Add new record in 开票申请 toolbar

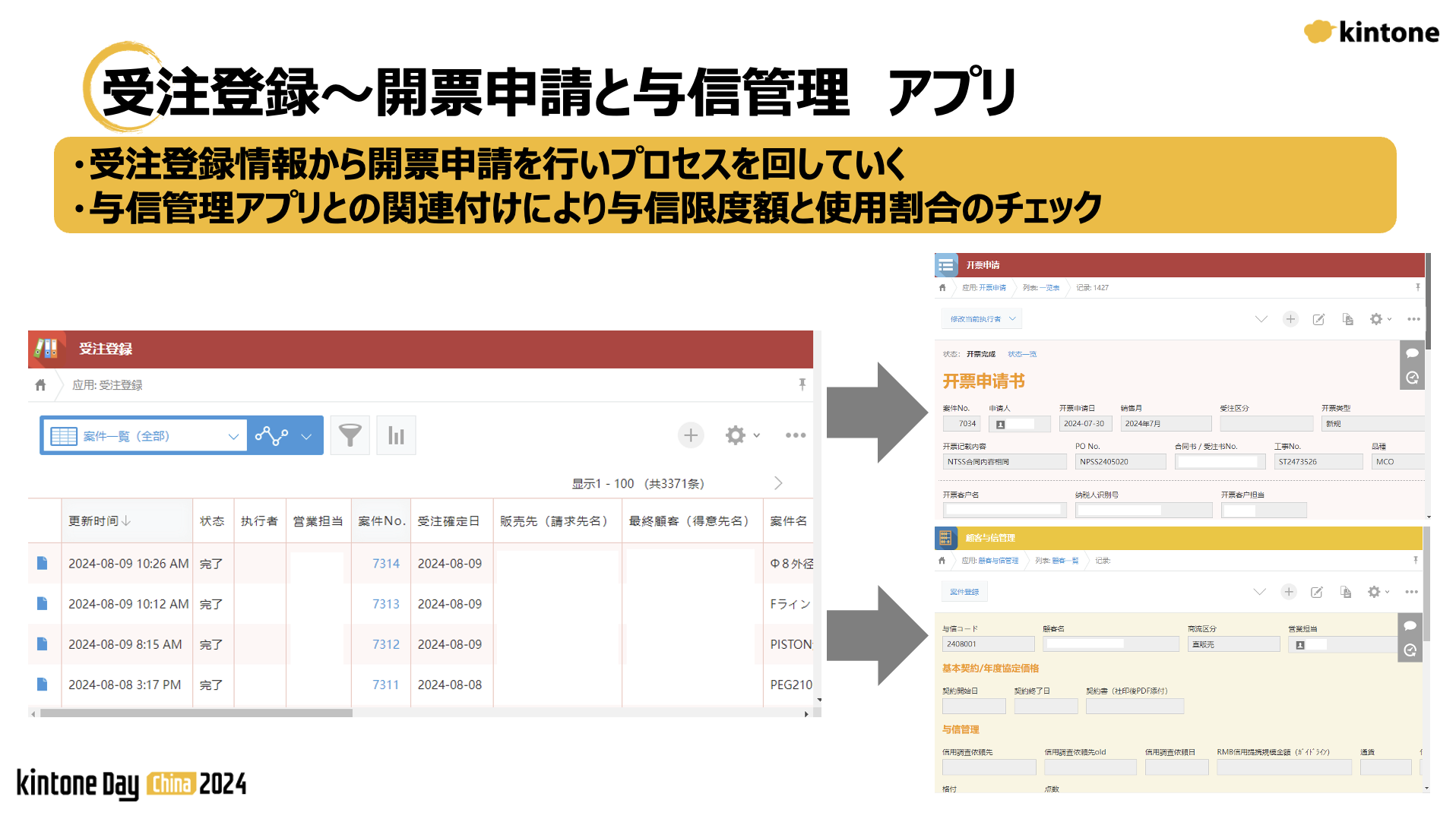(1290, 319)
